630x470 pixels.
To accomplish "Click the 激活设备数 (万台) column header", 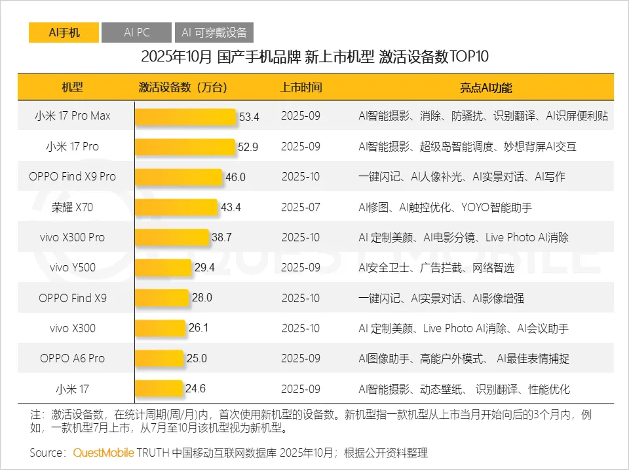I will coord(183,87).
